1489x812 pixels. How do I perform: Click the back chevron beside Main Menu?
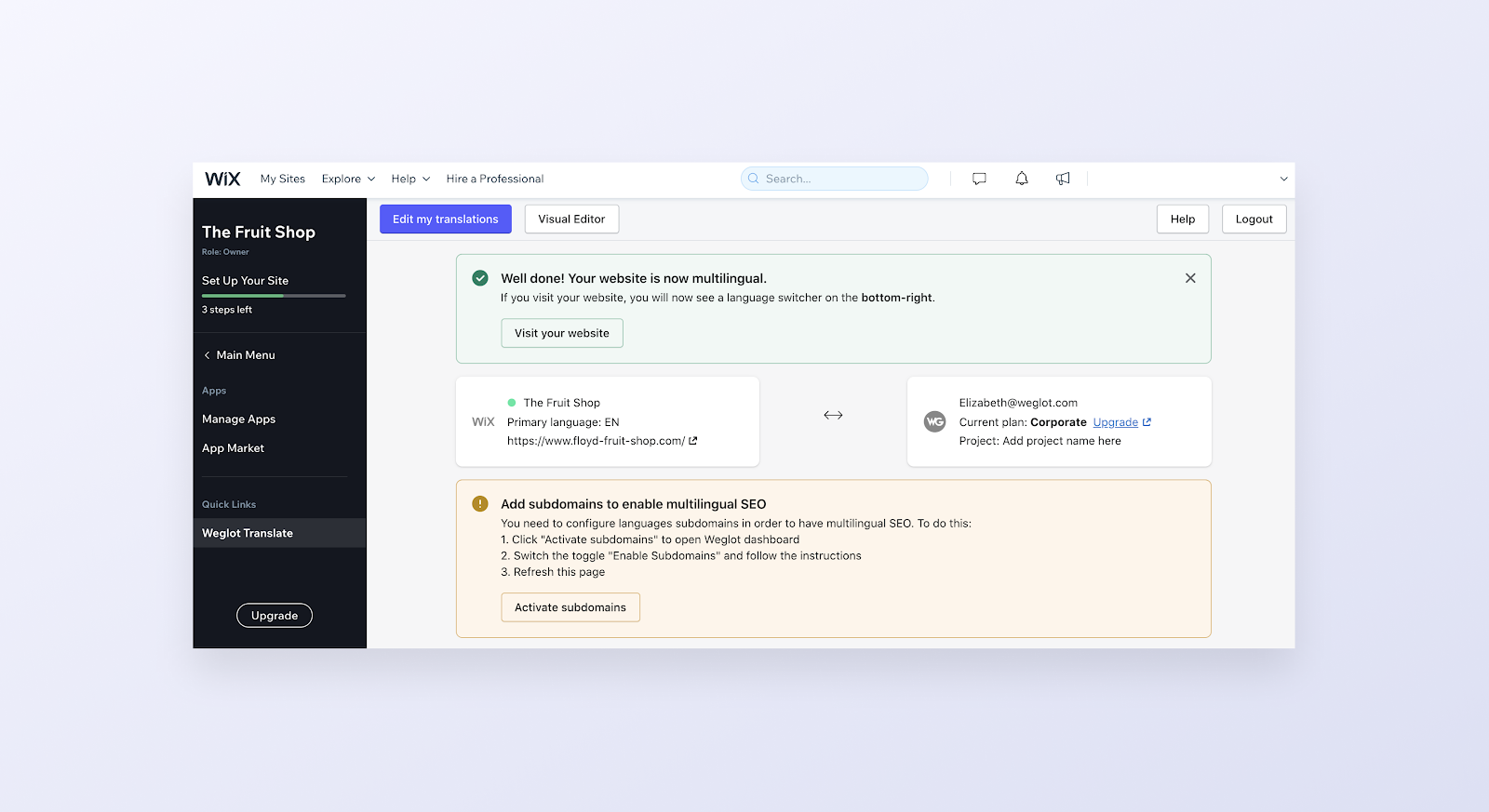(207, 355)
